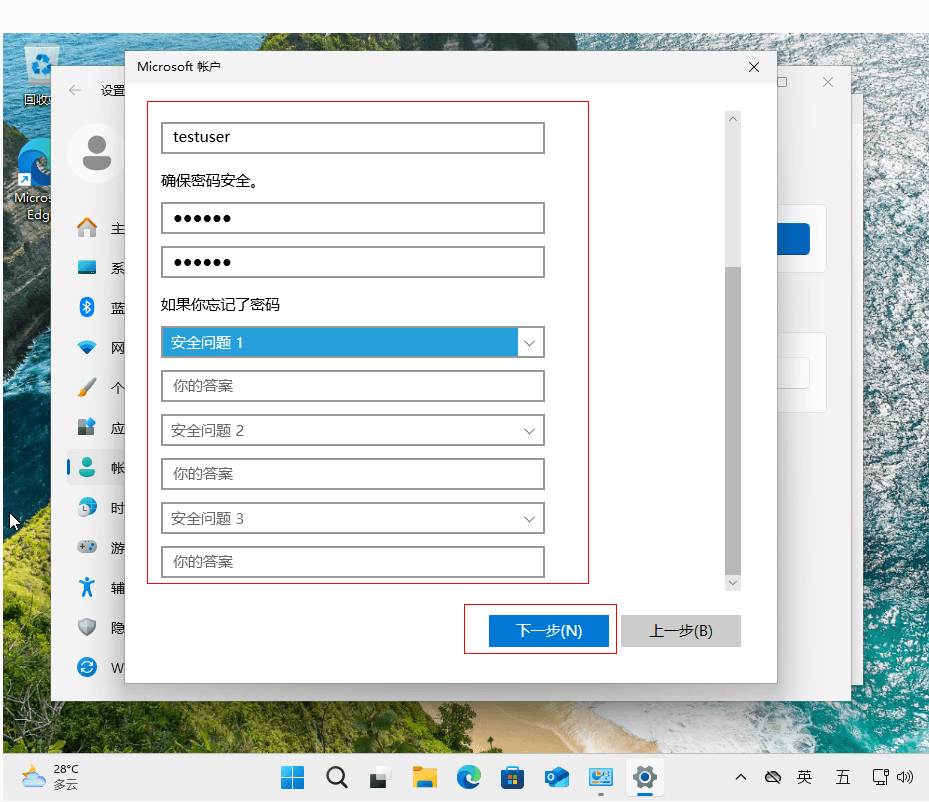Viewport: 929px width, 802px height.
Task: Click the confirm password field
Action: 353,262
